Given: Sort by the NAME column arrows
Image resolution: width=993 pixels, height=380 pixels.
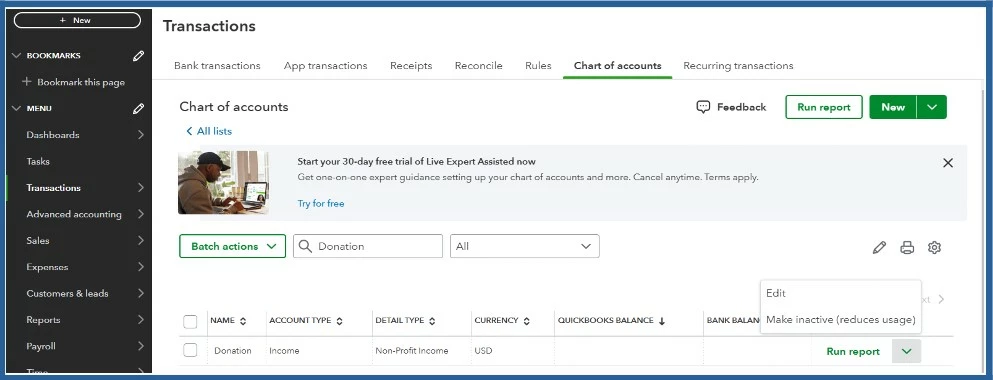Looking at the screenshot, I should click(x=243, y=321).
